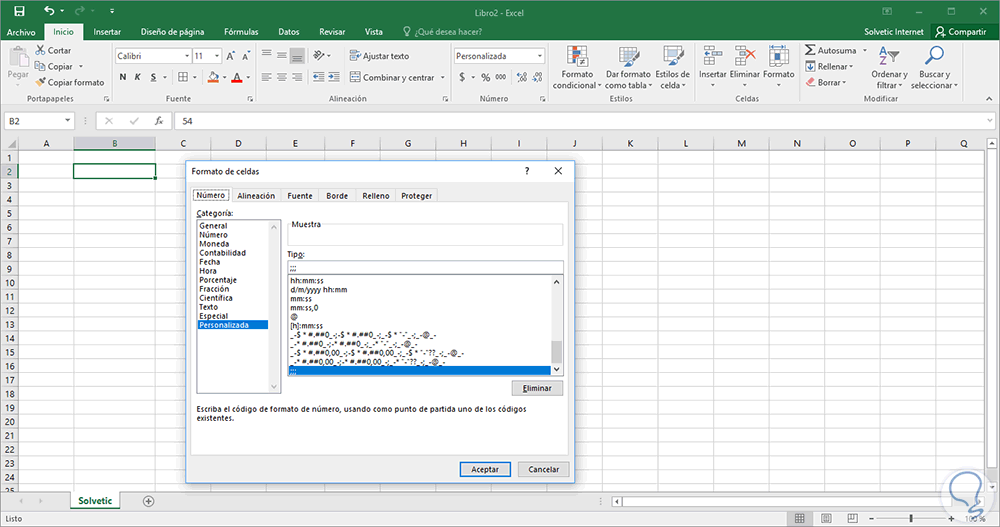This screenshot has width=1000, height=527.
Task: Switch to the Alineación dialog tab
Action: click(x=256, y=196)
